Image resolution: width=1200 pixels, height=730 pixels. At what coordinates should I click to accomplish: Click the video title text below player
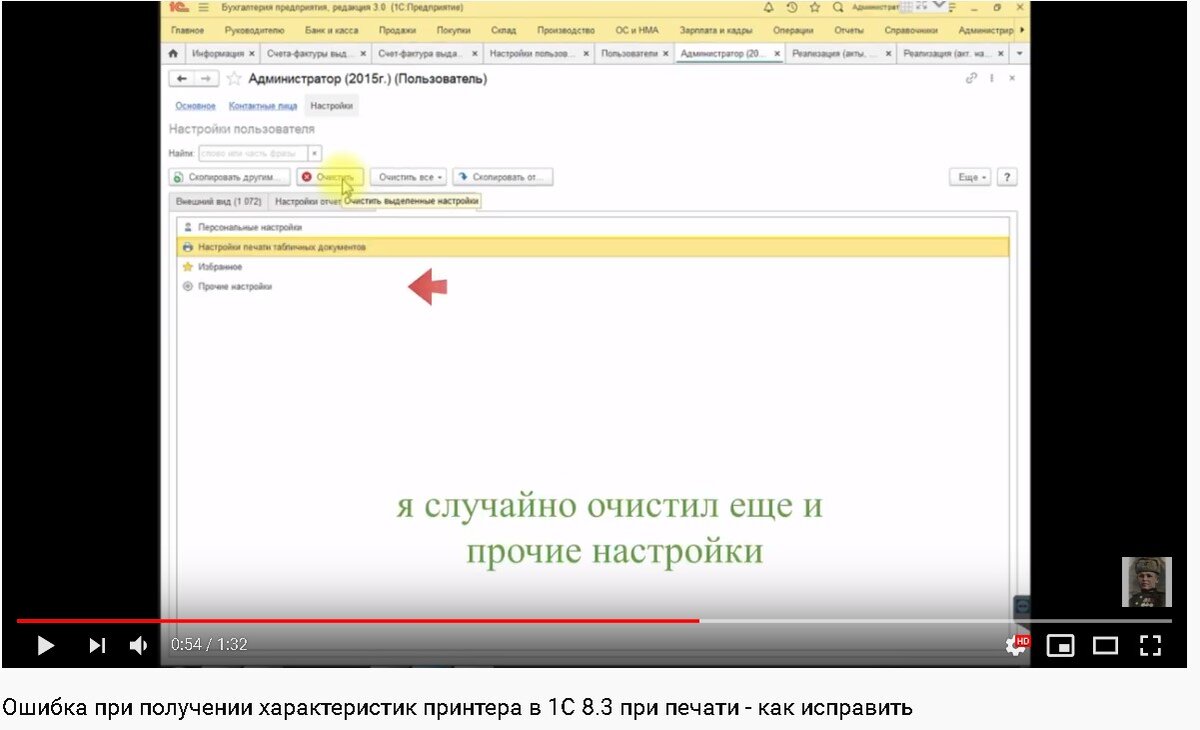pyautogui.click(x=457, y=709)
